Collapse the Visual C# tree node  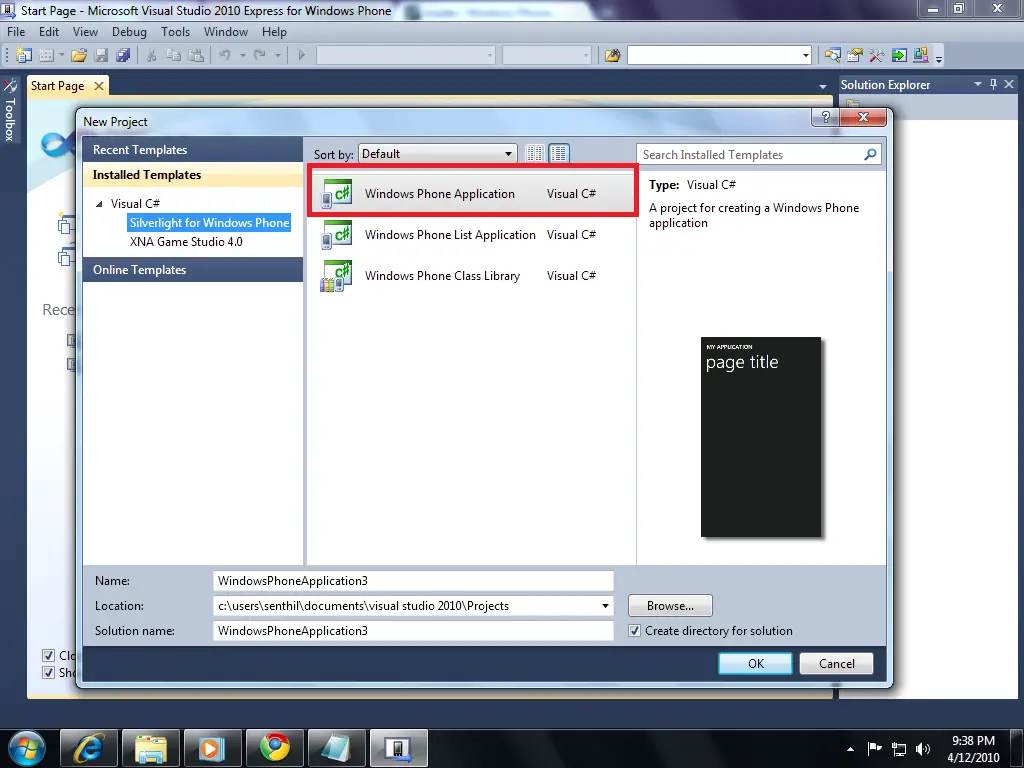pyautogui.click(x=99, y=204)
